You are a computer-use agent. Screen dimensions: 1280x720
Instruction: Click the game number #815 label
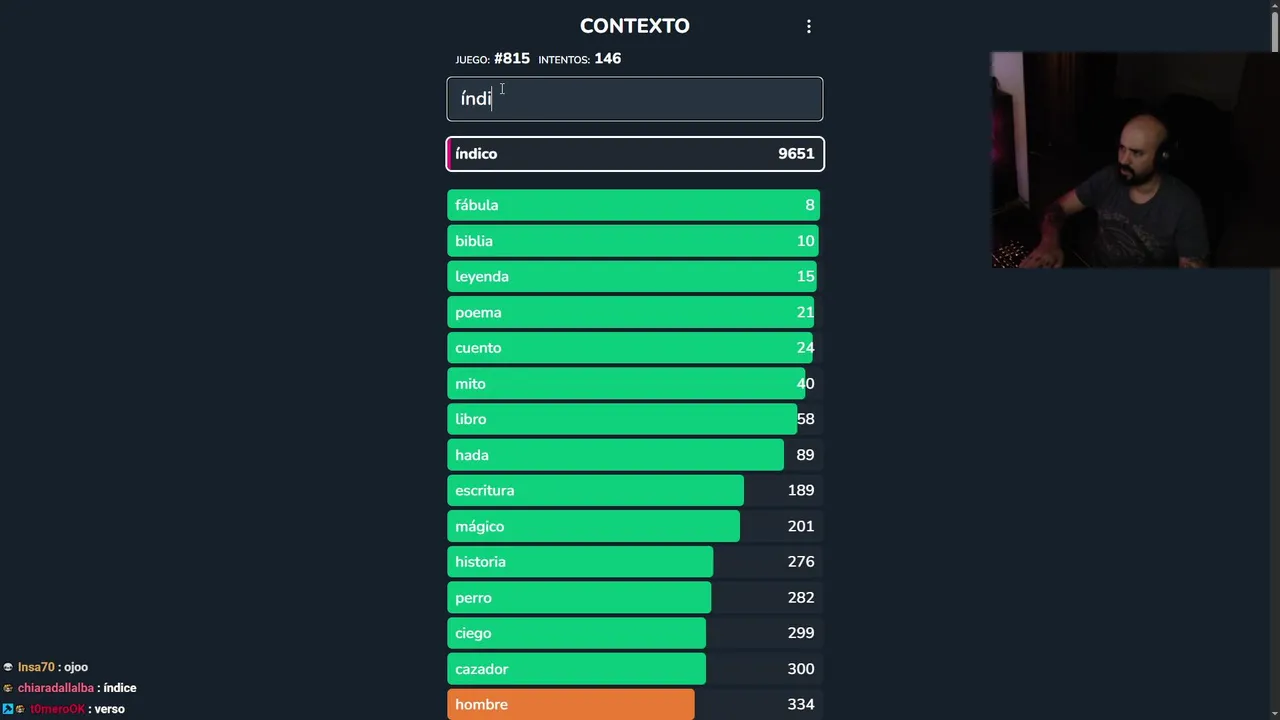(511, 59)
